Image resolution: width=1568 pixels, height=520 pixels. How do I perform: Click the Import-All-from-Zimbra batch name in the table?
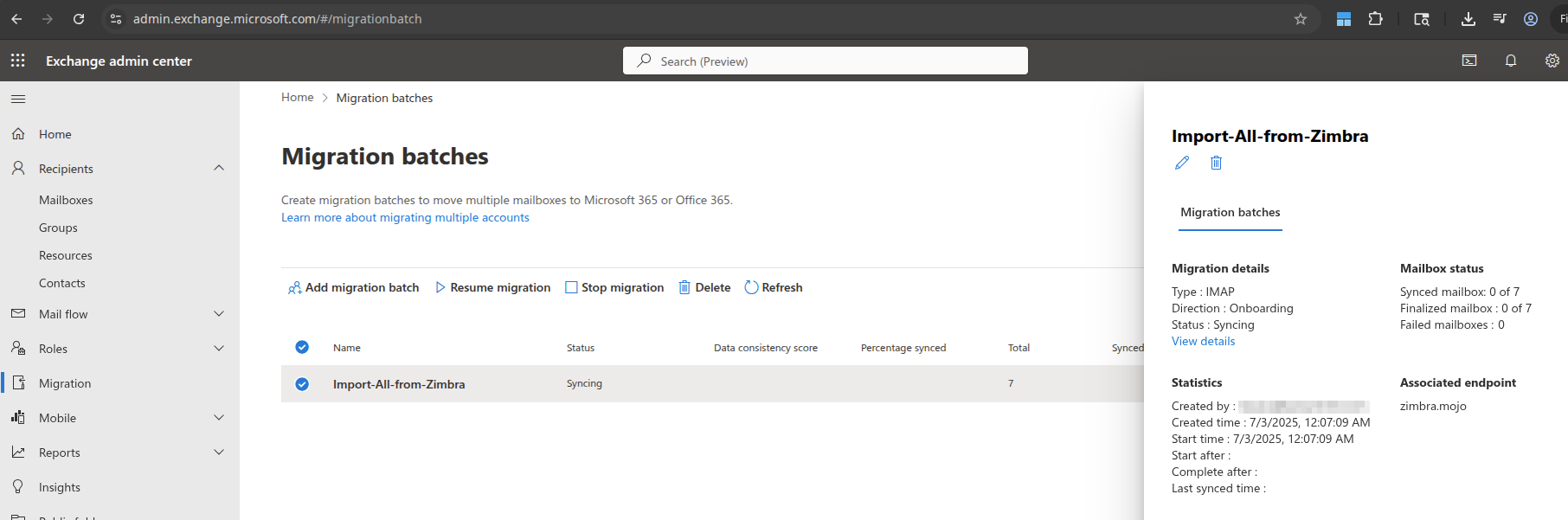click(x=399, y=384)
